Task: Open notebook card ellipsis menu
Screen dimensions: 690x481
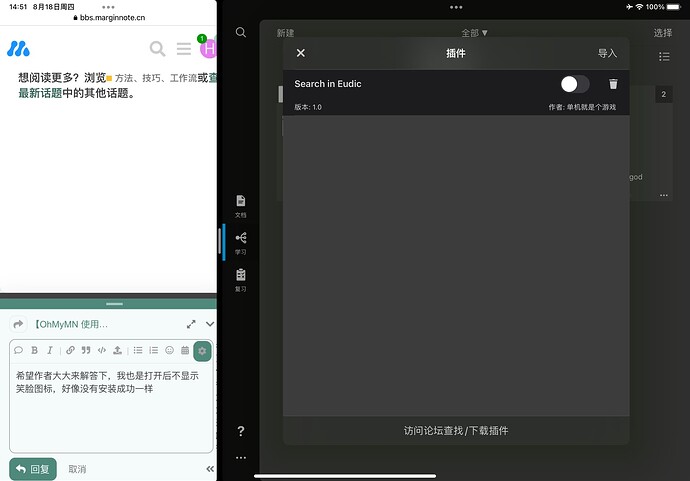Action: [664, 195]
